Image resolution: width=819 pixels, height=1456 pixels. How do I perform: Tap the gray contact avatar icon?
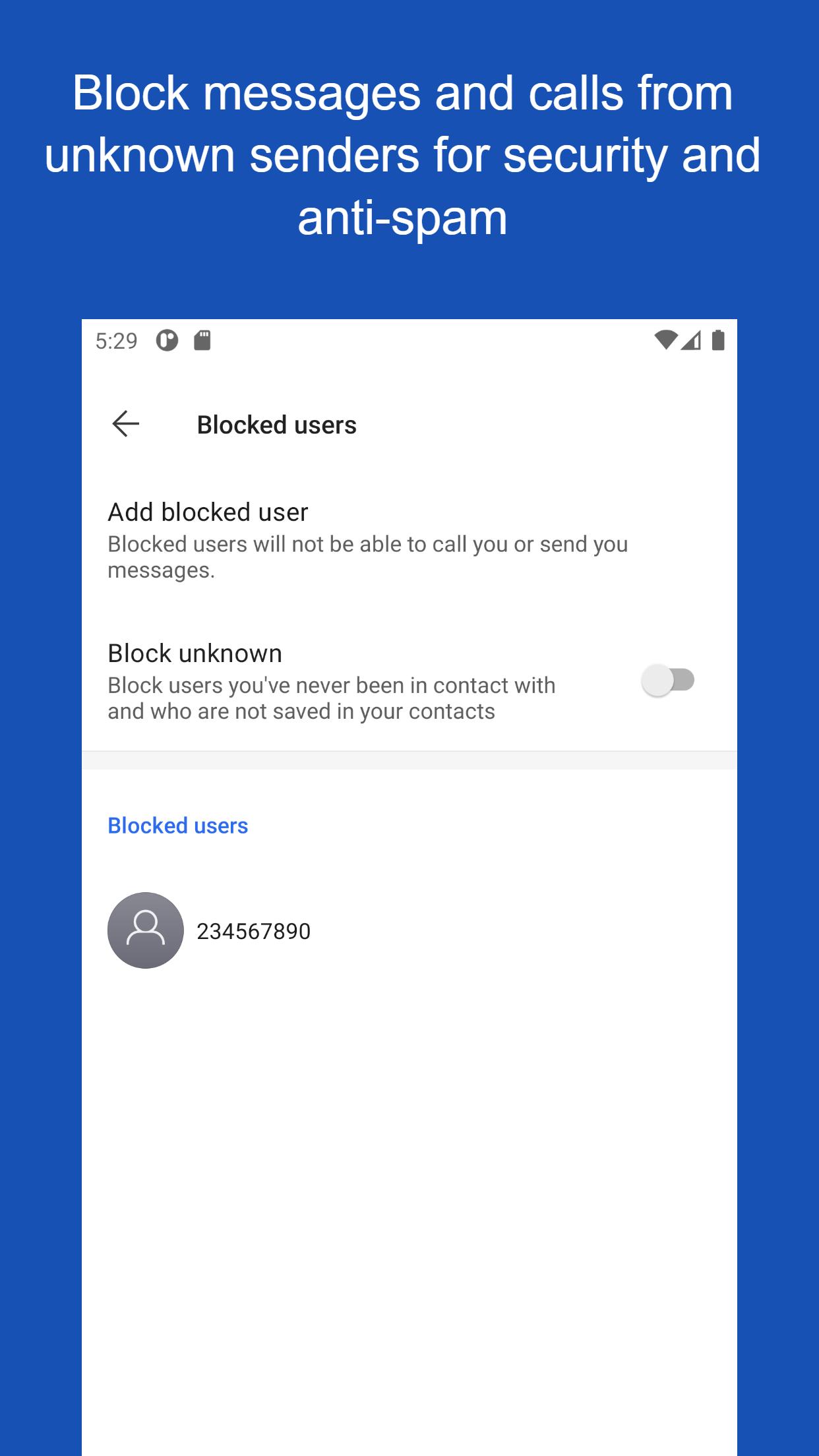[146, 930]
